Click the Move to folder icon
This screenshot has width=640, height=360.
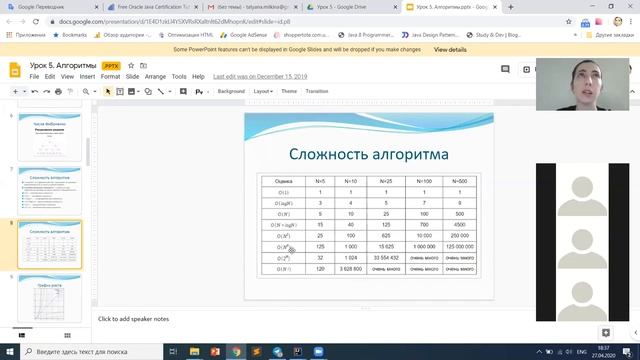point(143,66)
